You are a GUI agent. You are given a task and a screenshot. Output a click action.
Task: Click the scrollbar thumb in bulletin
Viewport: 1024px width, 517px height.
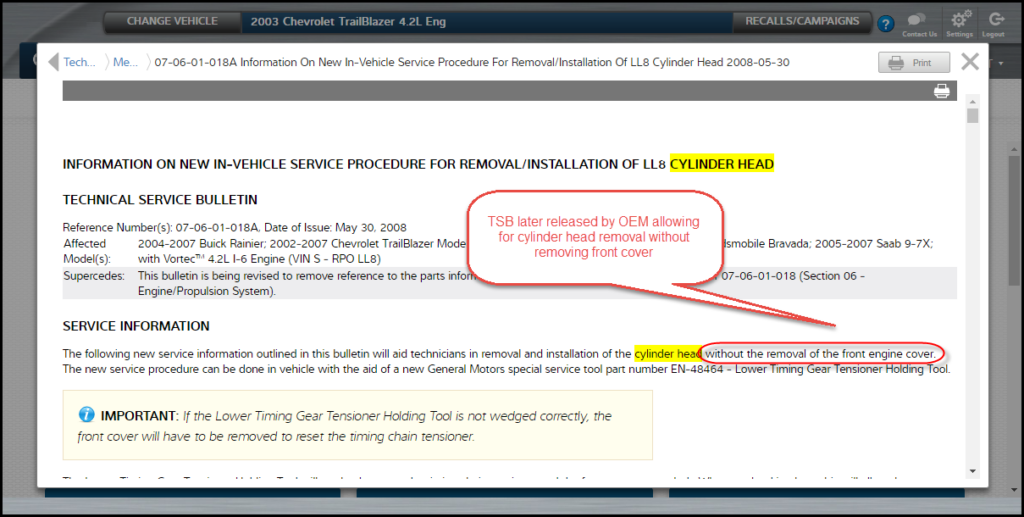coord(973,114)
